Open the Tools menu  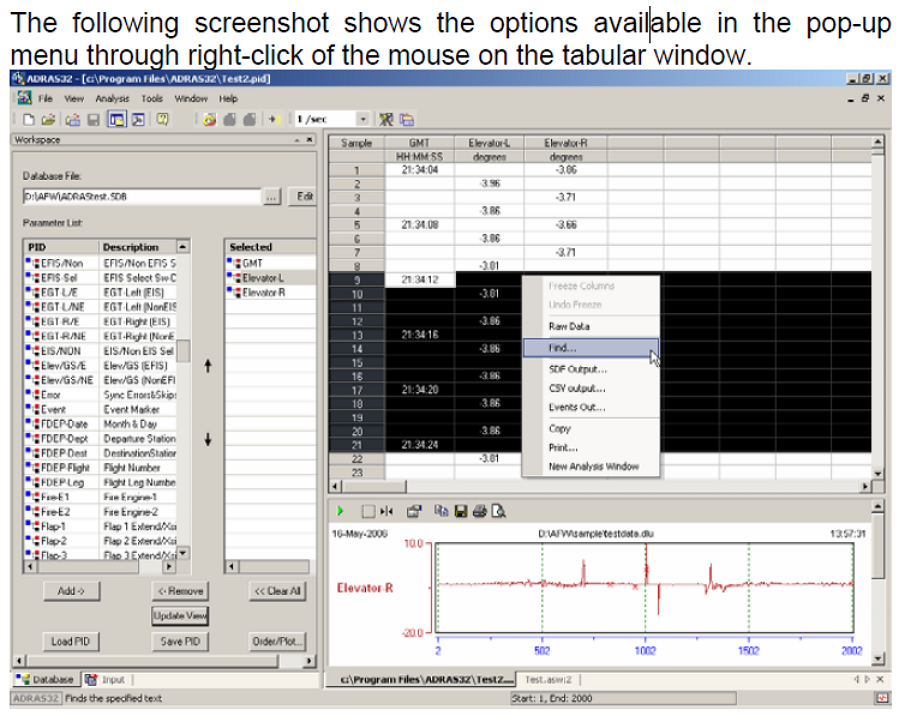coord(152,99)
